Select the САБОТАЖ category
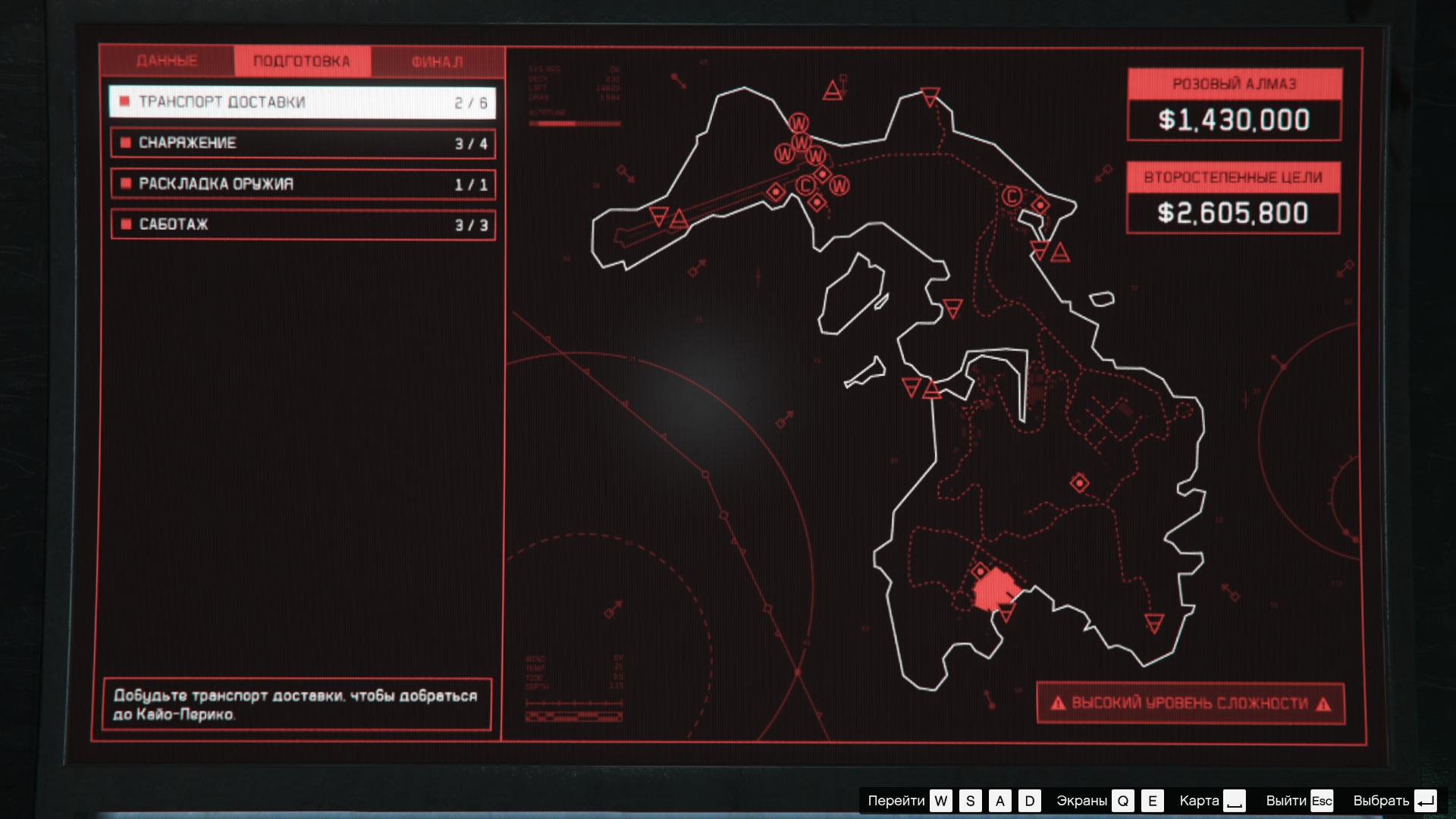The width and height of the screenshot is (1456, 819). 303,224
